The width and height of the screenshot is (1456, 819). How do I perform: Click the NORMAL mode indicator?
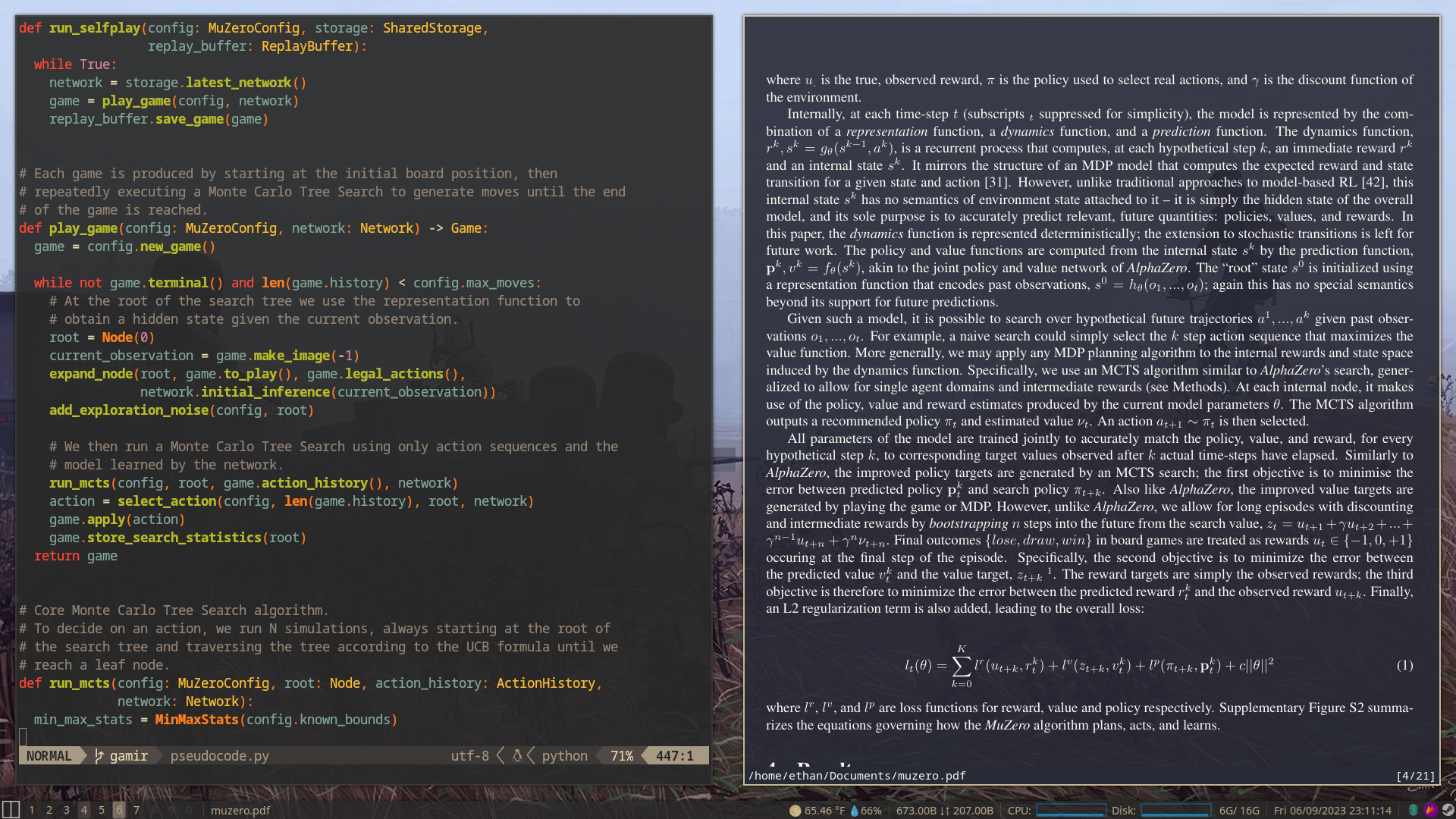[49, 755]
